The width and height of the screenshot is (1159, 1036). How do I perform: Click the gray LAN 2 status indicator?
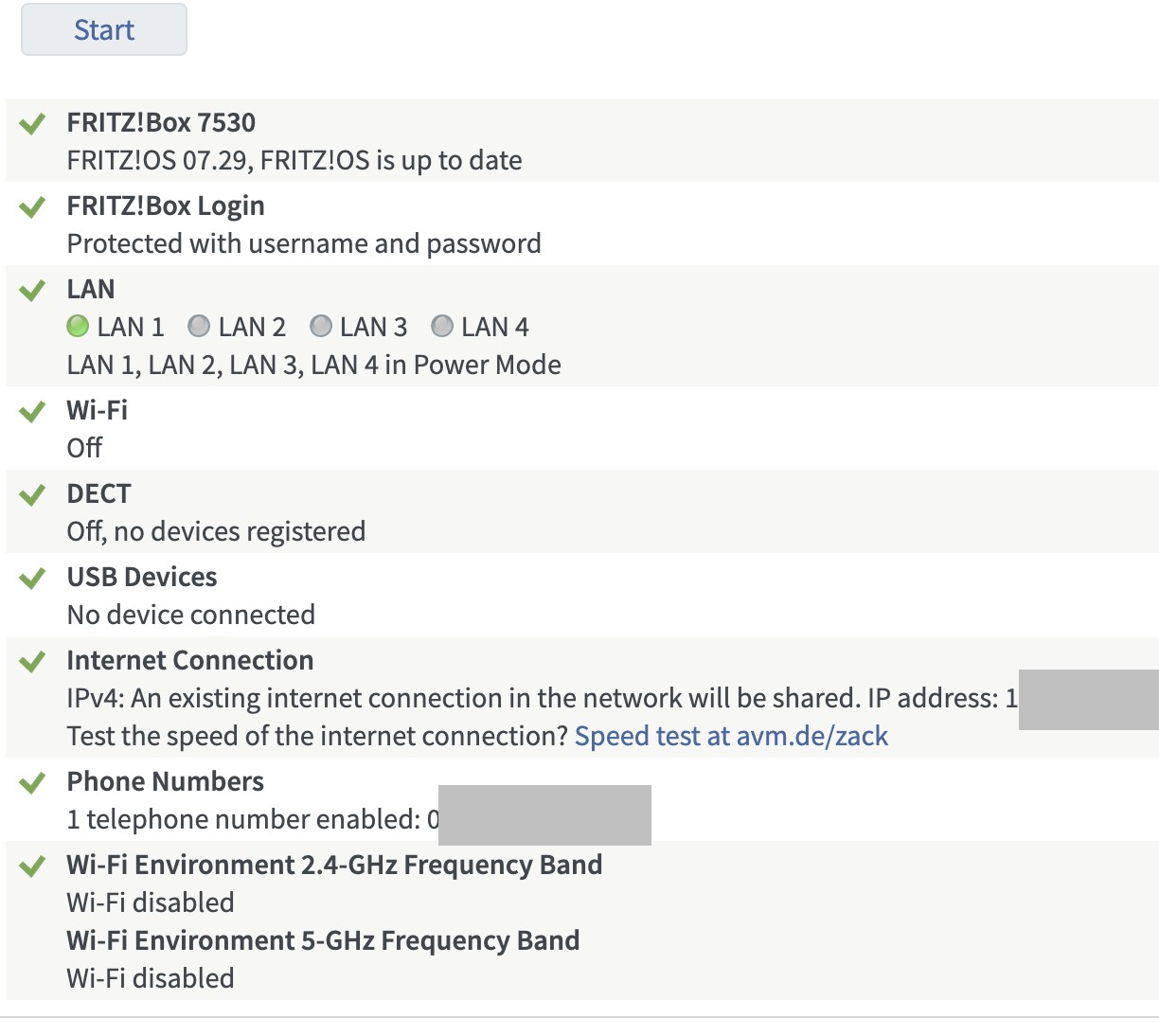[x=199, y=327]
